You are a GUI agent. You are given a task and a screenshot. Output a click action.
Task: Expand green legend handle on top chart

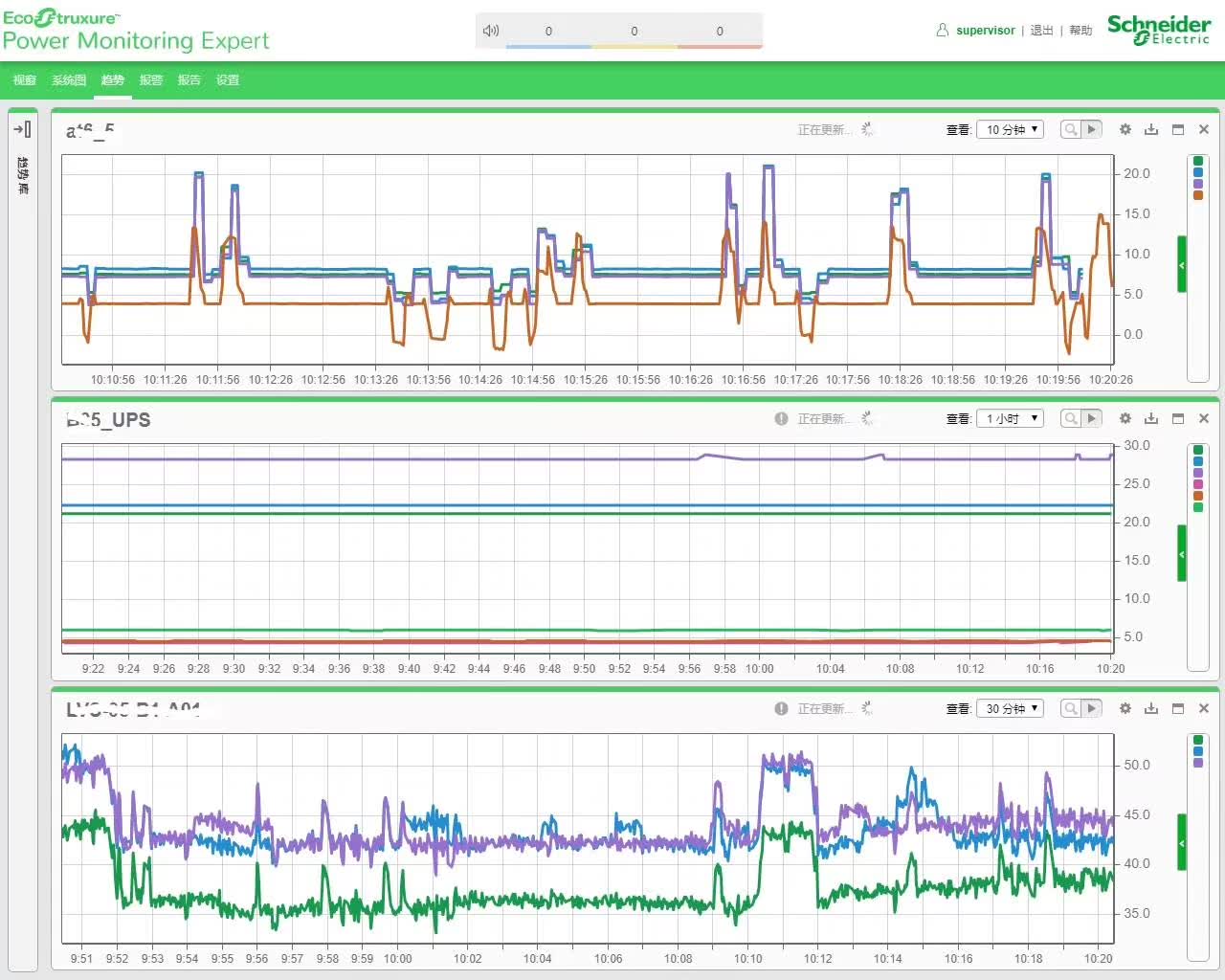tap(1182, 264)
